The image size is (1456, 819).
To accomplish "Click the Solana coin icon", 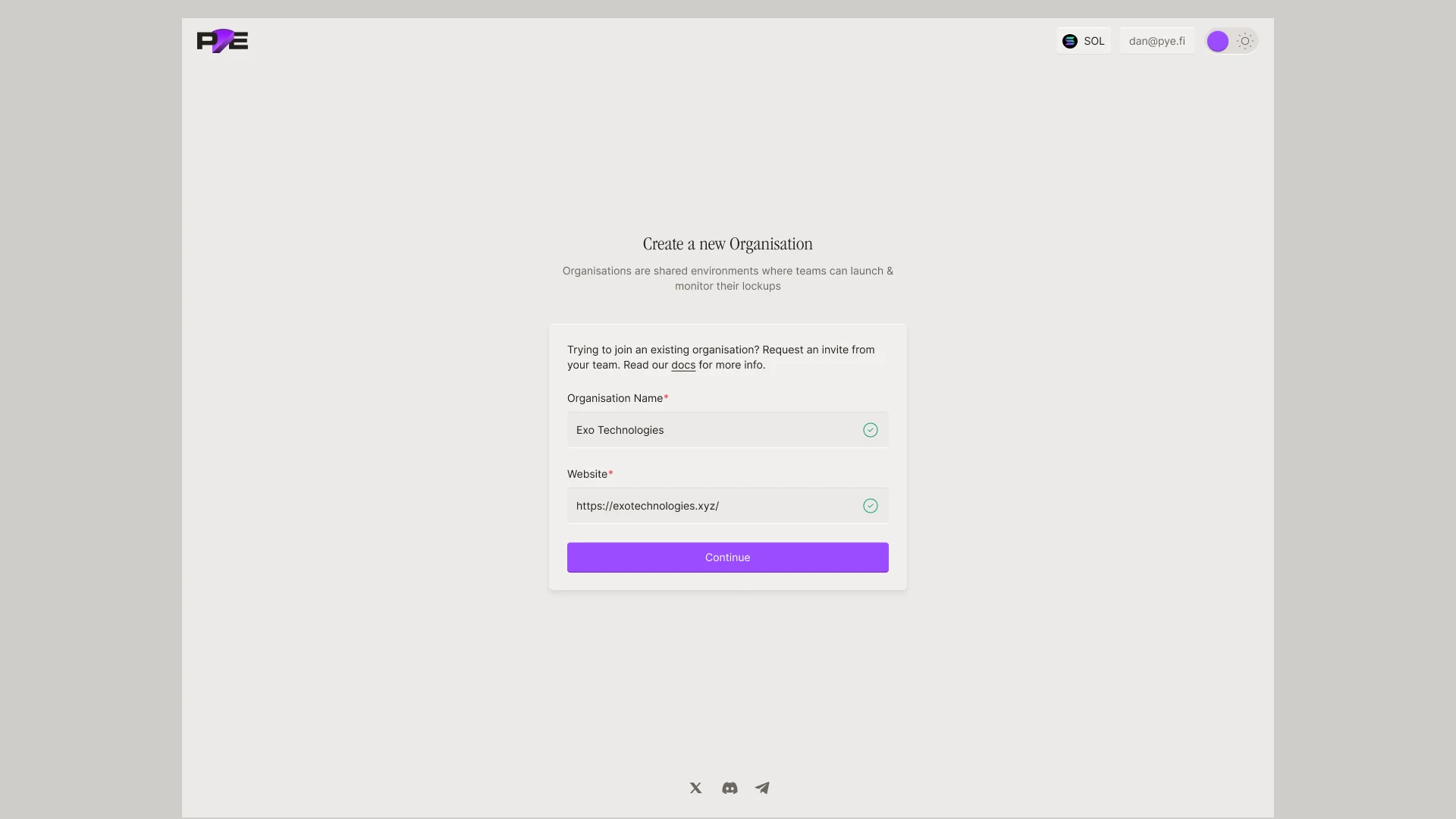I will tap(1070, 41).
